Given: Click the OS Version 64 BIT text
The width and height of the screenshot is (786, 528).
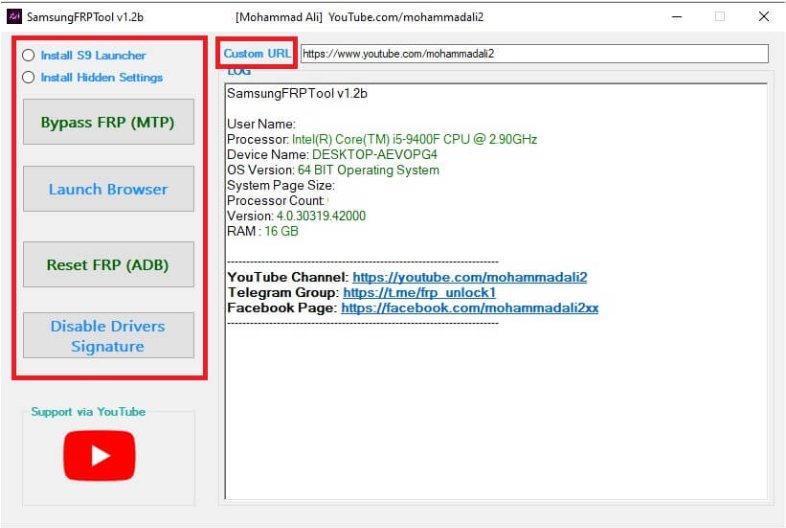Looking at the screenshot, I should coord(333,170).
